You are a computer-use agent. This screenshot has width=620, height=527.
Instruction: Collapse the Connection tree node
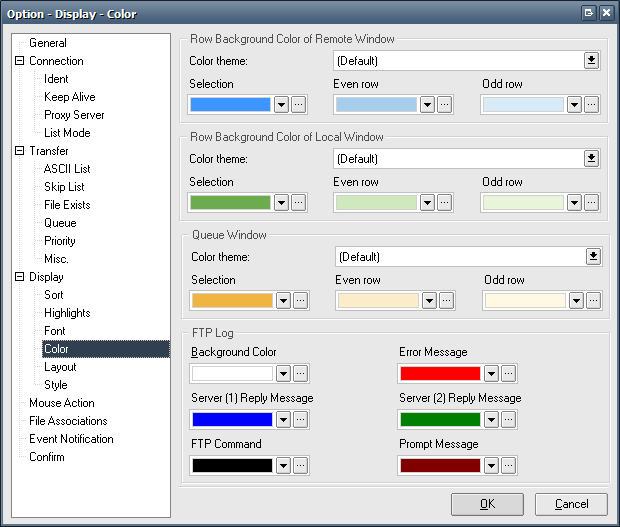click(19, 61)
